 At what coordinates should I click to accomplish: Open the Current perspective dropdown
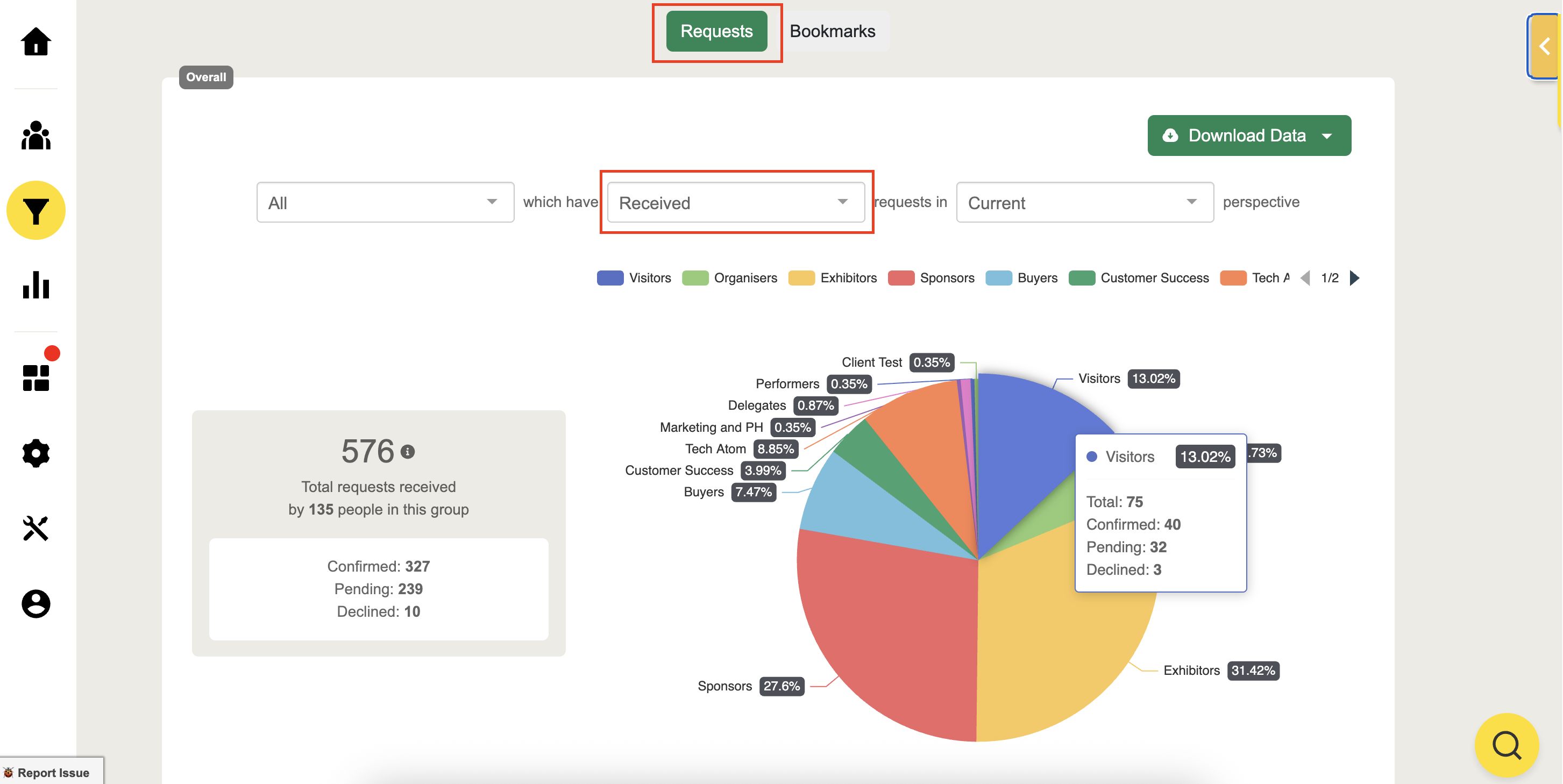pos(1084,202)
